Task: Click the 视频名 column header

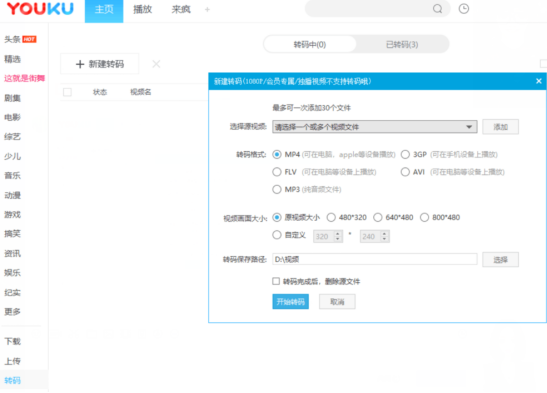Action: click(x=141, y=92)
